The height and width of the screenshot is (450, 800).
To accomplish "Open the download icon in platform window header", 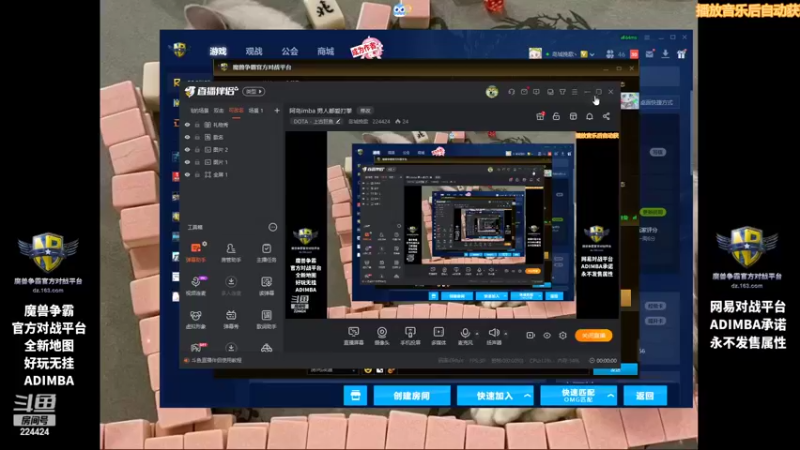I will point(665,54).
